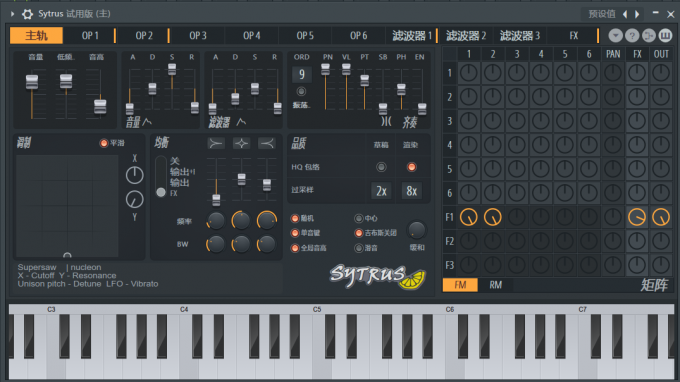The height and width of the screenshot is (382, 680).
Task: Open the question mark help button
Action: [x=632, y=36]
